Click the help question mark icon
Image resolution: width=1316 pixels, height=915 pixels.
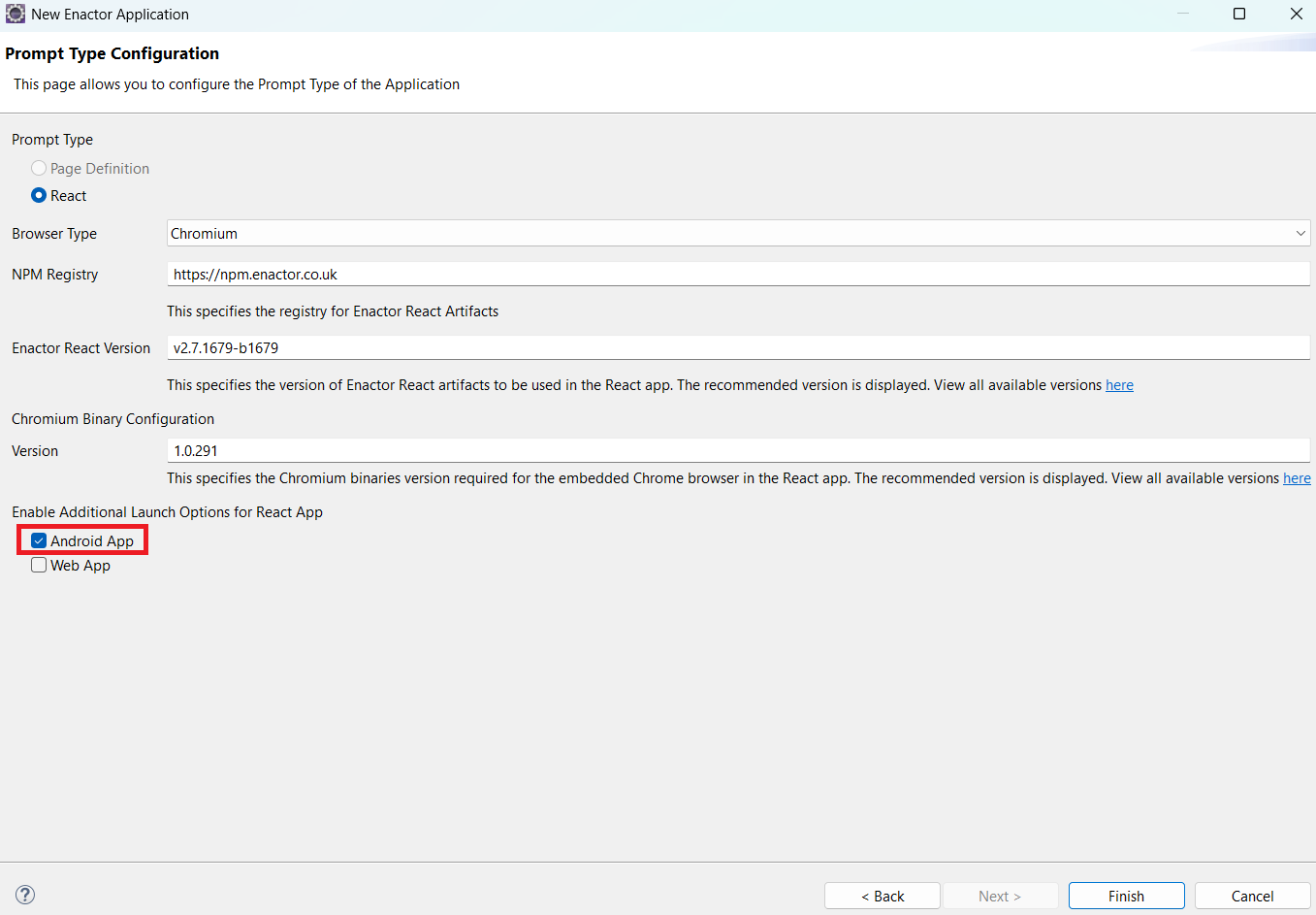(26, 895)
